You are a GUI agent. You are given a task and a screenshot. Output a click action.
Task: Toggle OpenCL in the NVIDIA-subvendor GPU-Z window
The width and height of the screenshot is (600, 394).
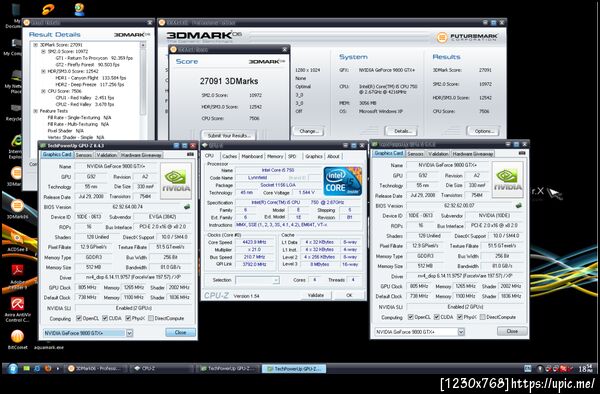(x=411, y=317)
